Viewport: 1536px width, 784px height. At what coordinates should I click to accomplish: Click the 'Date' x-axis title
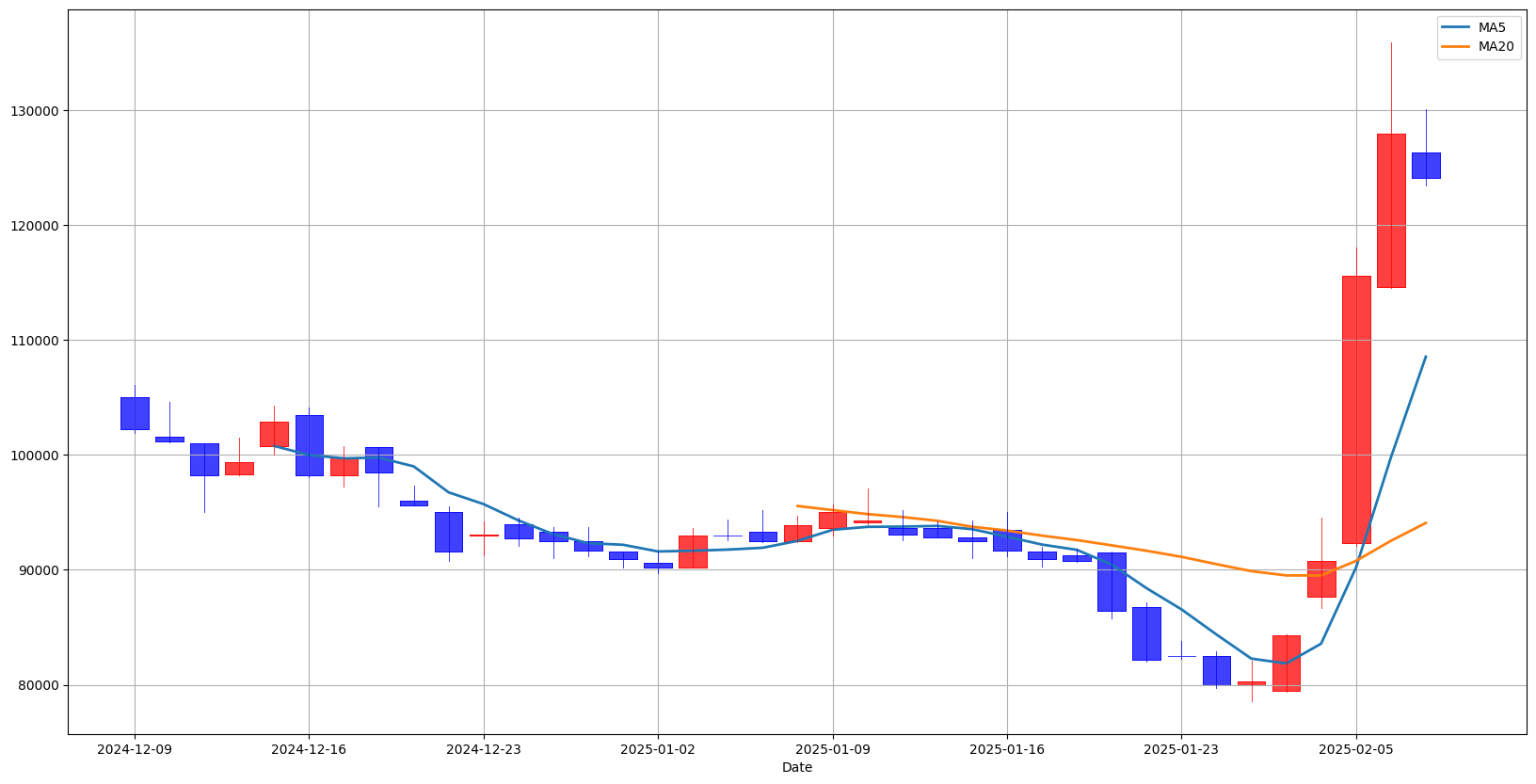pyautogui.click(x=796, y=768)
